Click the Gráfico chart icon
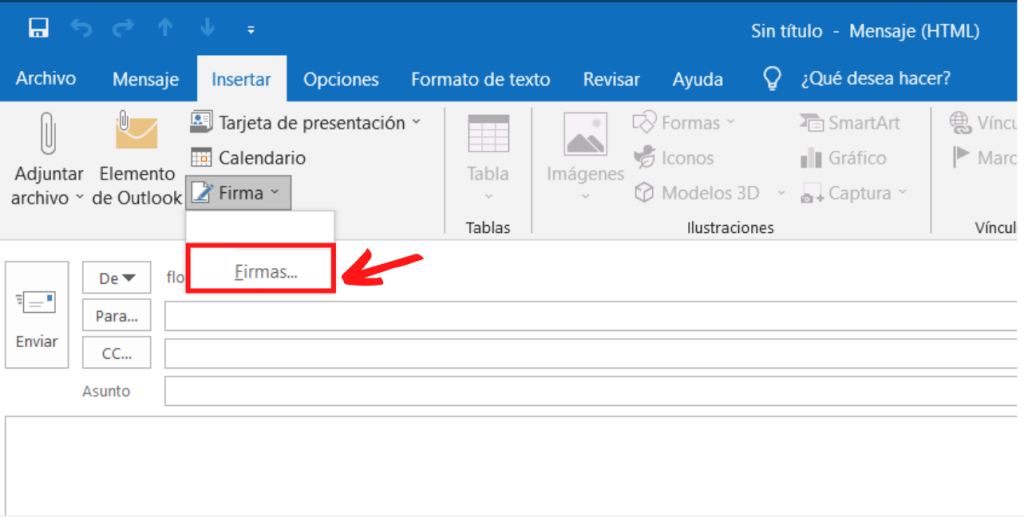Image resolution: width=1024 pixels, height=517 pixels. [811, 157]
